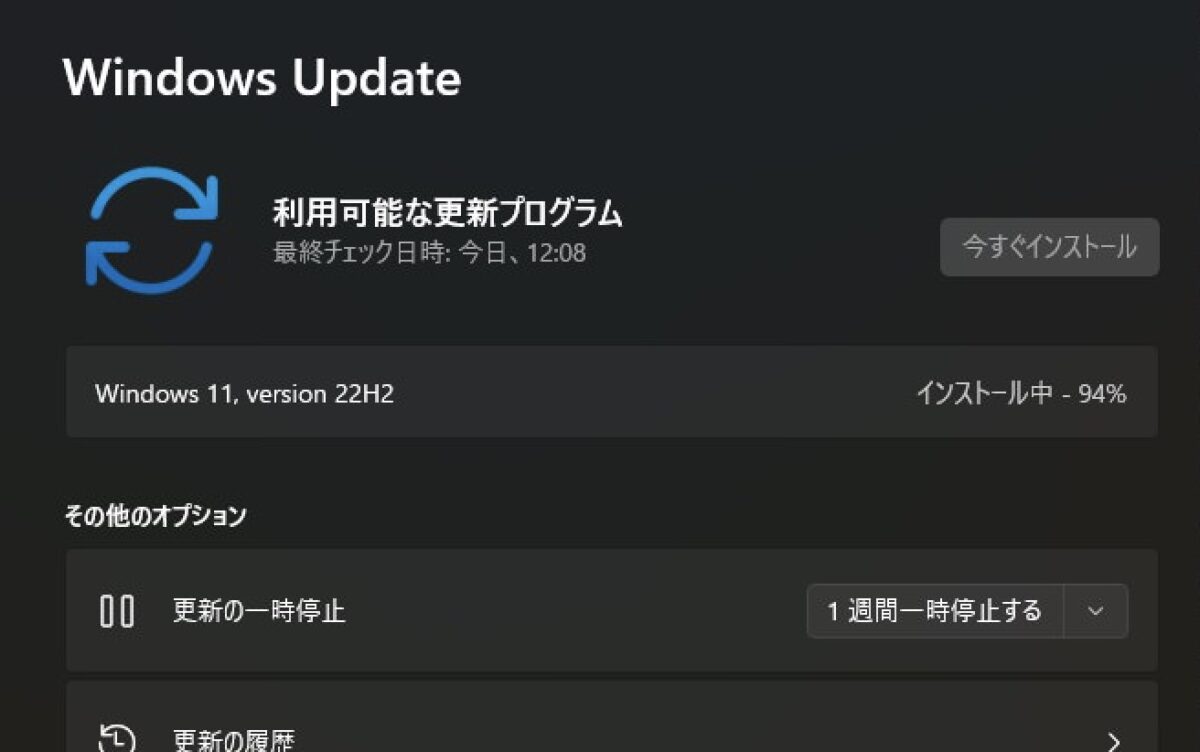This screenshot has height=752, width=1200.
Task: Select 1 週間一時停止する pause button
Action: click(x=935, y=611)
